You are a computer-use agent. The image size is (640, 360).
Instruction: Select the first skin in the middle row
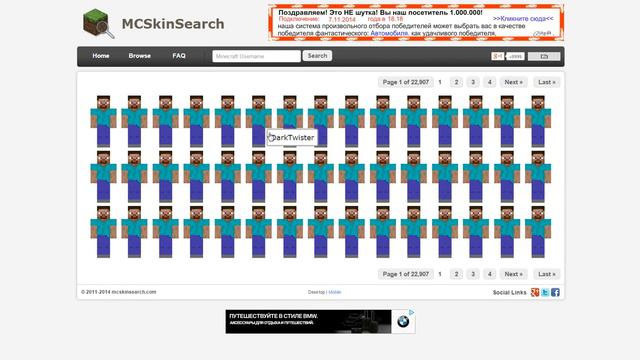tap(103, 177)
